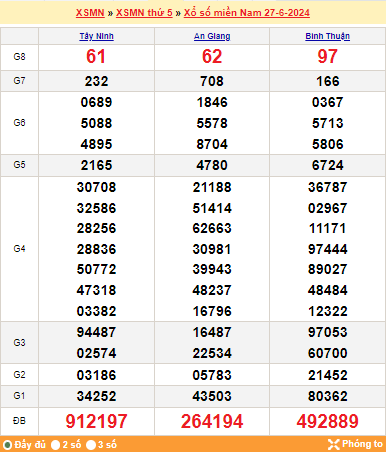
Task: Open the Bình Thuận province link
Action: pos(327,36)
